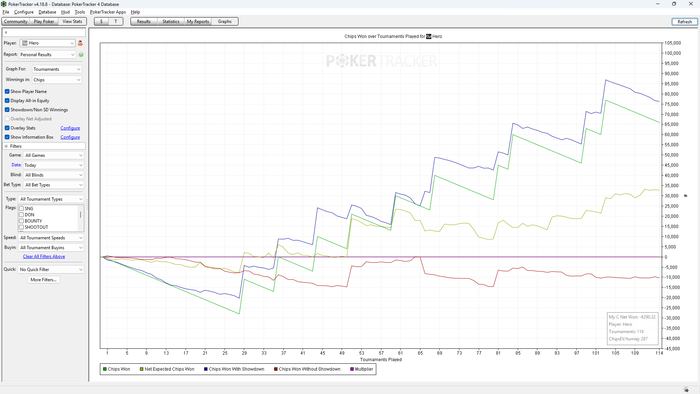The height and width of the screenshot is (394, 700).
Task: Collapse the Filters section
Action: tap(6, 146)
